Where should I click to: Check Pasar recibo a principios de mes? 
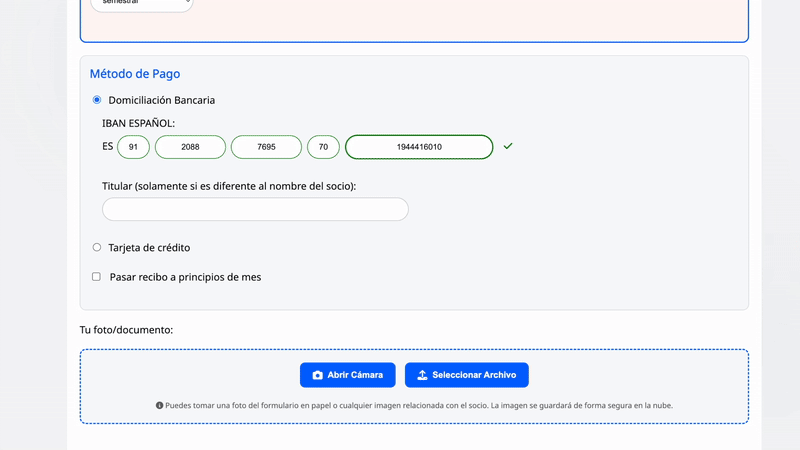point(96,277)
